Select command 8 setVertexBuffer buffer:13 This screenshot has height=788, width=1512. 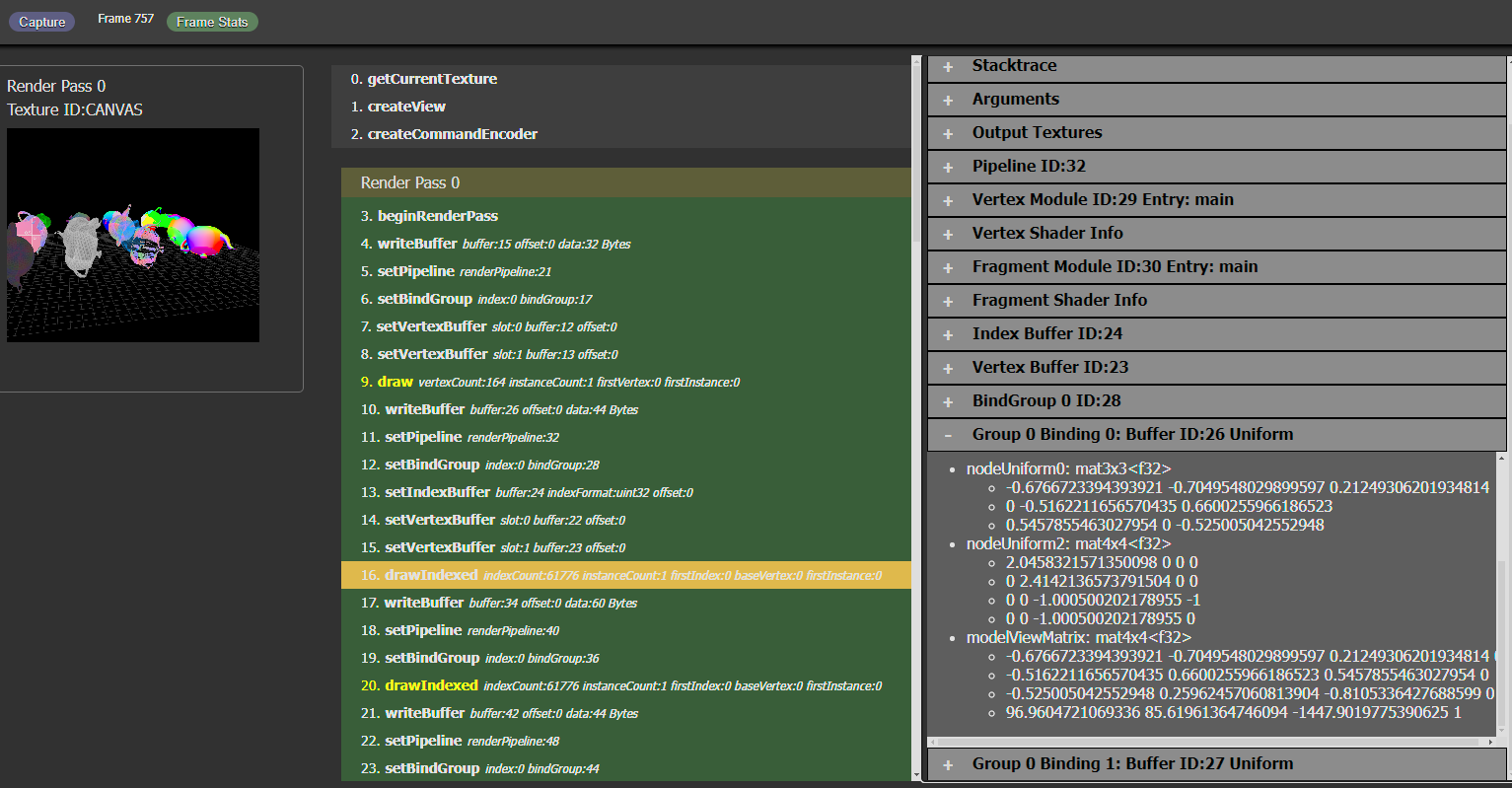tap(626, 354)
